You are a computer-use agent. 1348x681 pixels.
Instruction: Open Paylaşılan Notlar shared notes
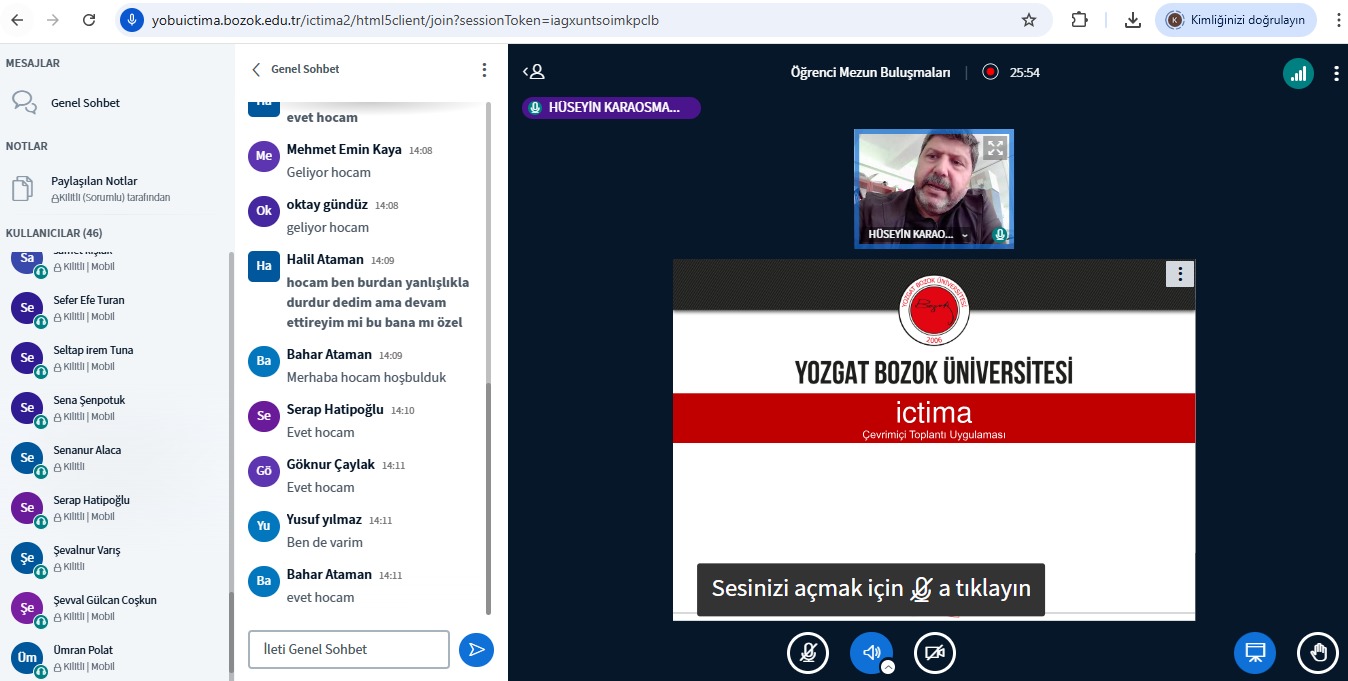pos(95,188)
